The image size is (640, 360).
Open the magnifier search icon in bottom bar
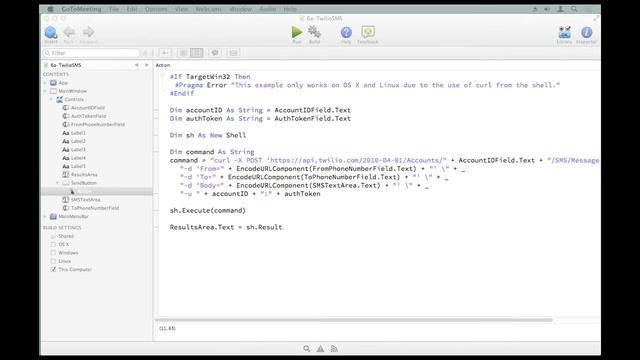[x=307, y=349]
